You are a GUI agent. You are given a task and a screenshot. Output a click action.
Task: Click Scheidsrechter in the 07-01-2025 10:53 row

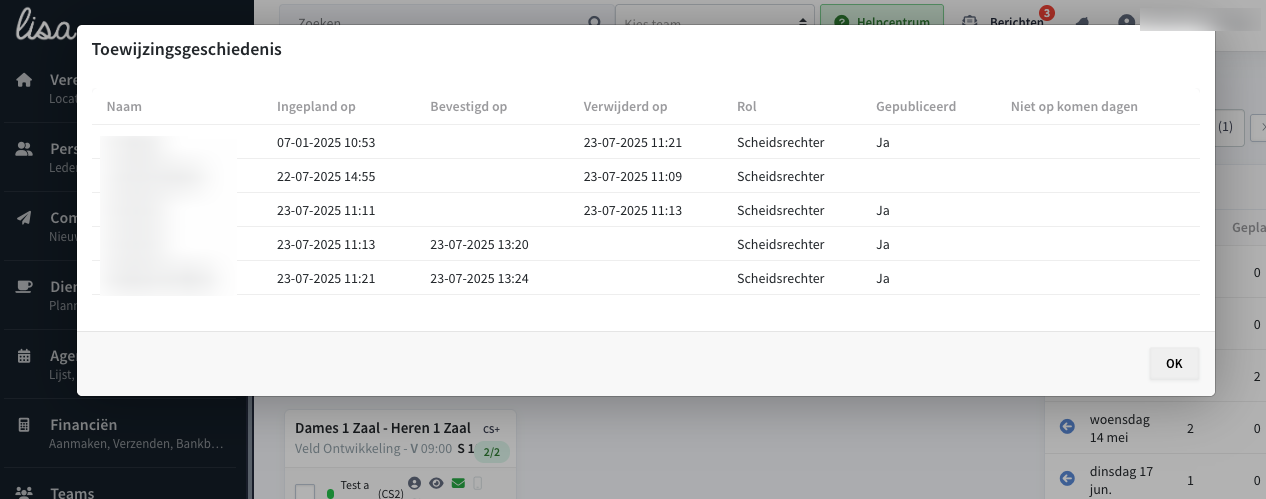[780, 143]
